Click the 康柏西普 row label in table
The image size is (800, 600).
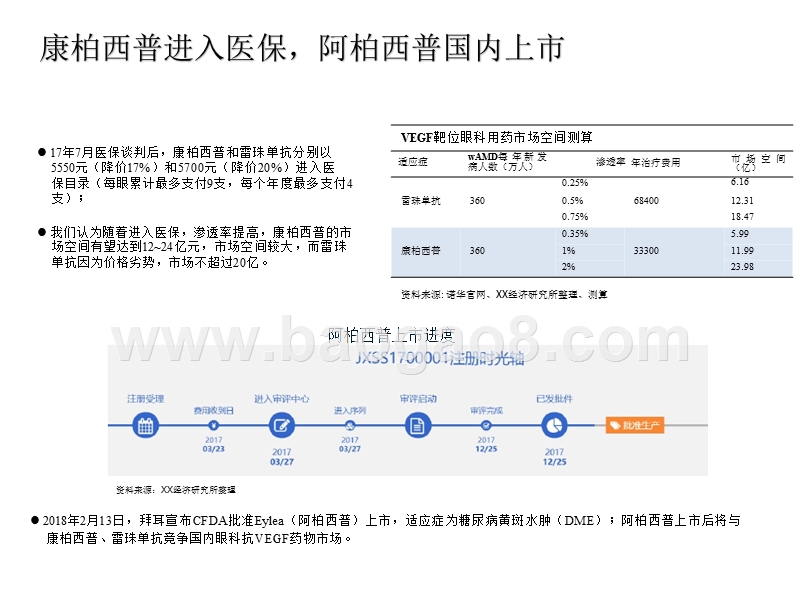click(x=421, y=251)
